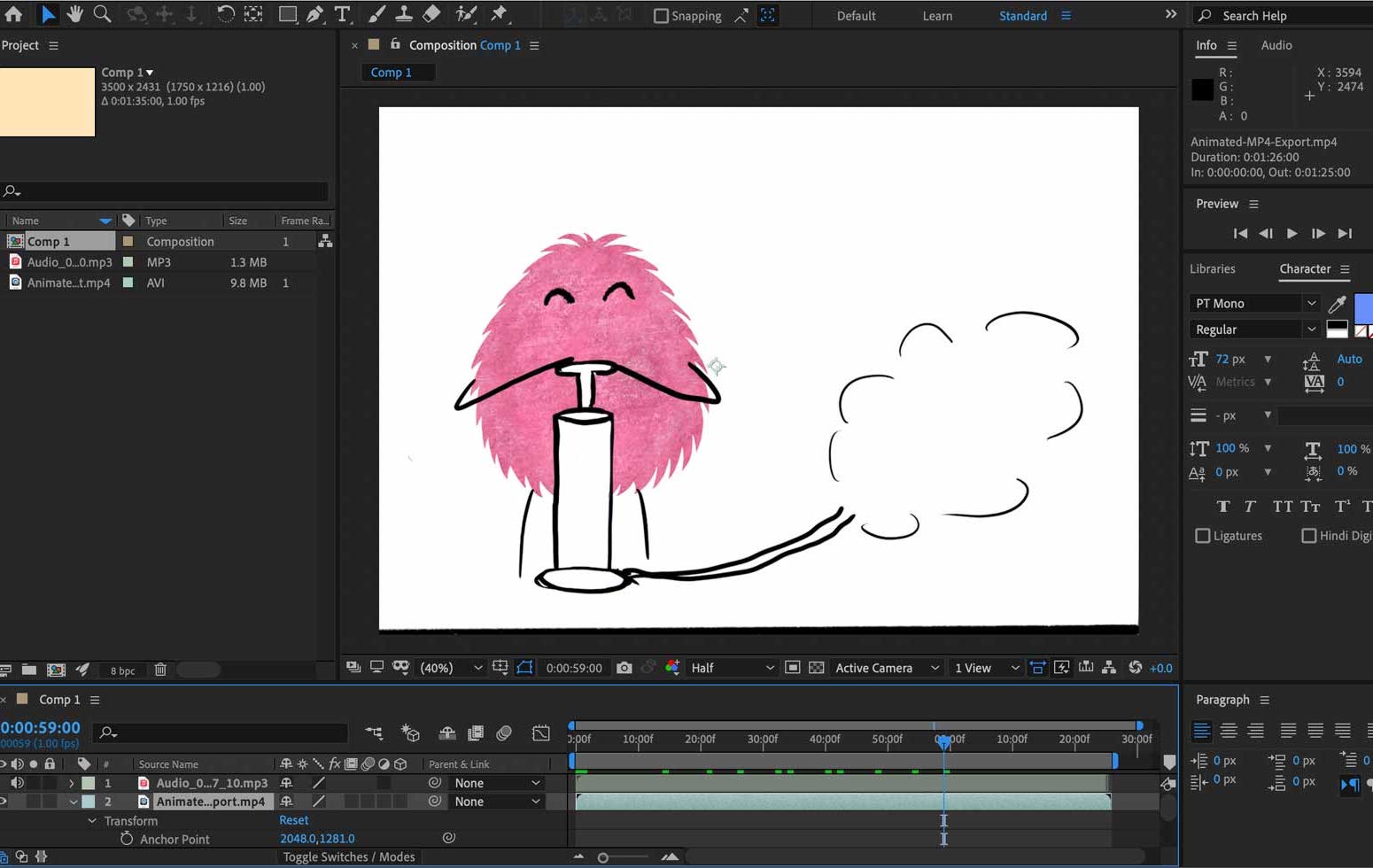Select the Rotation tool
This screenshot has height=868, width=1373.
point(225,14)
